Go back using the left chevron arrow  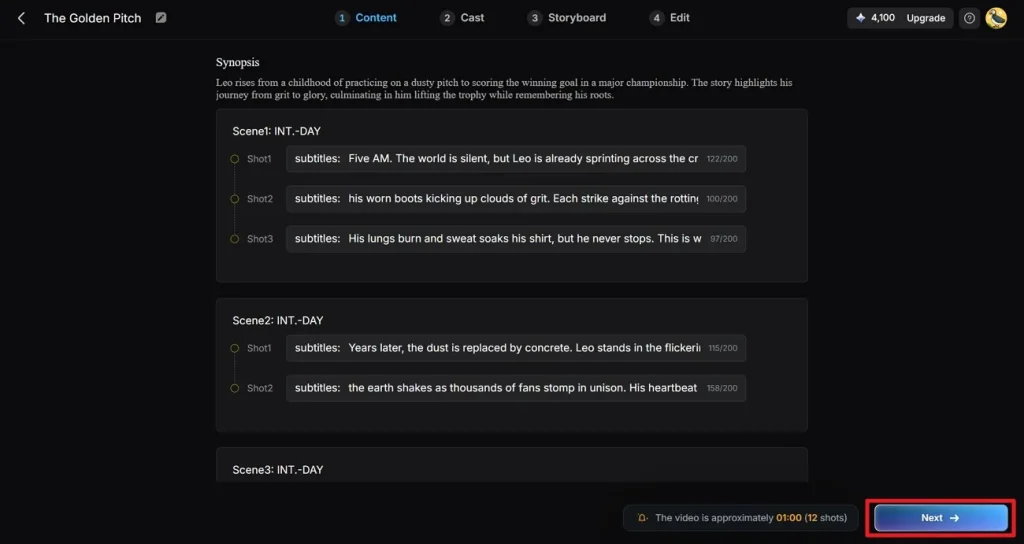coord(21,18)
